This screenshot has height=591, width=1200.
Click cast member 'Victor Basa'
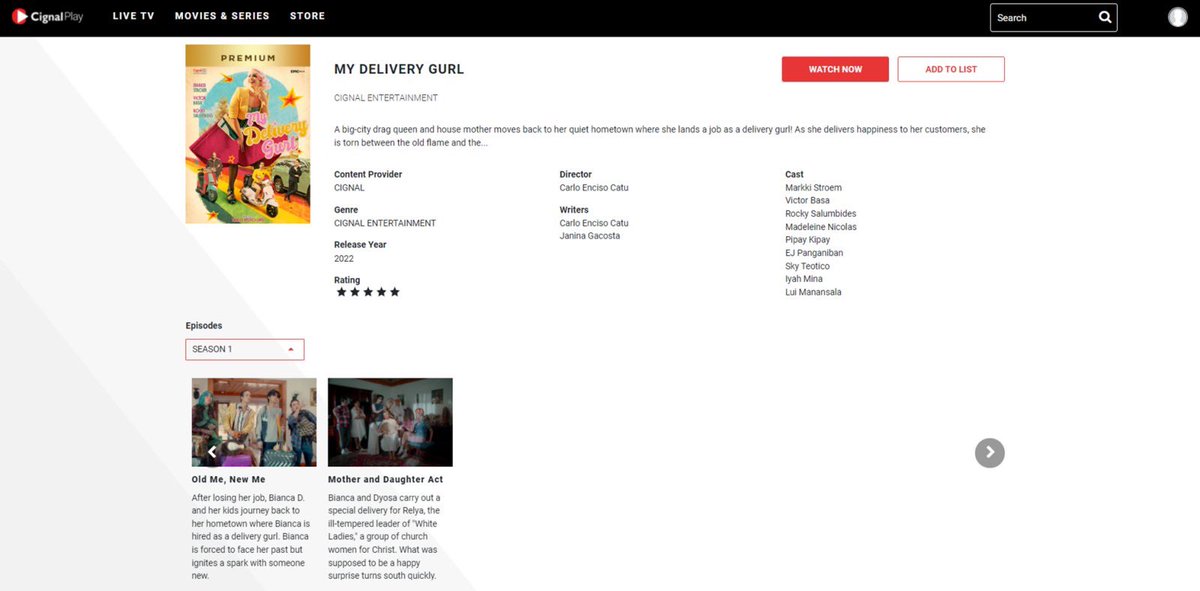808,200
